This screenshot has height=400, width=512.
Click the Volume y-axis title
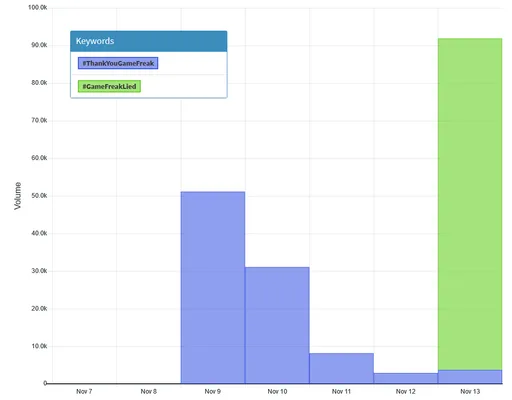click(x=18, y=196)
